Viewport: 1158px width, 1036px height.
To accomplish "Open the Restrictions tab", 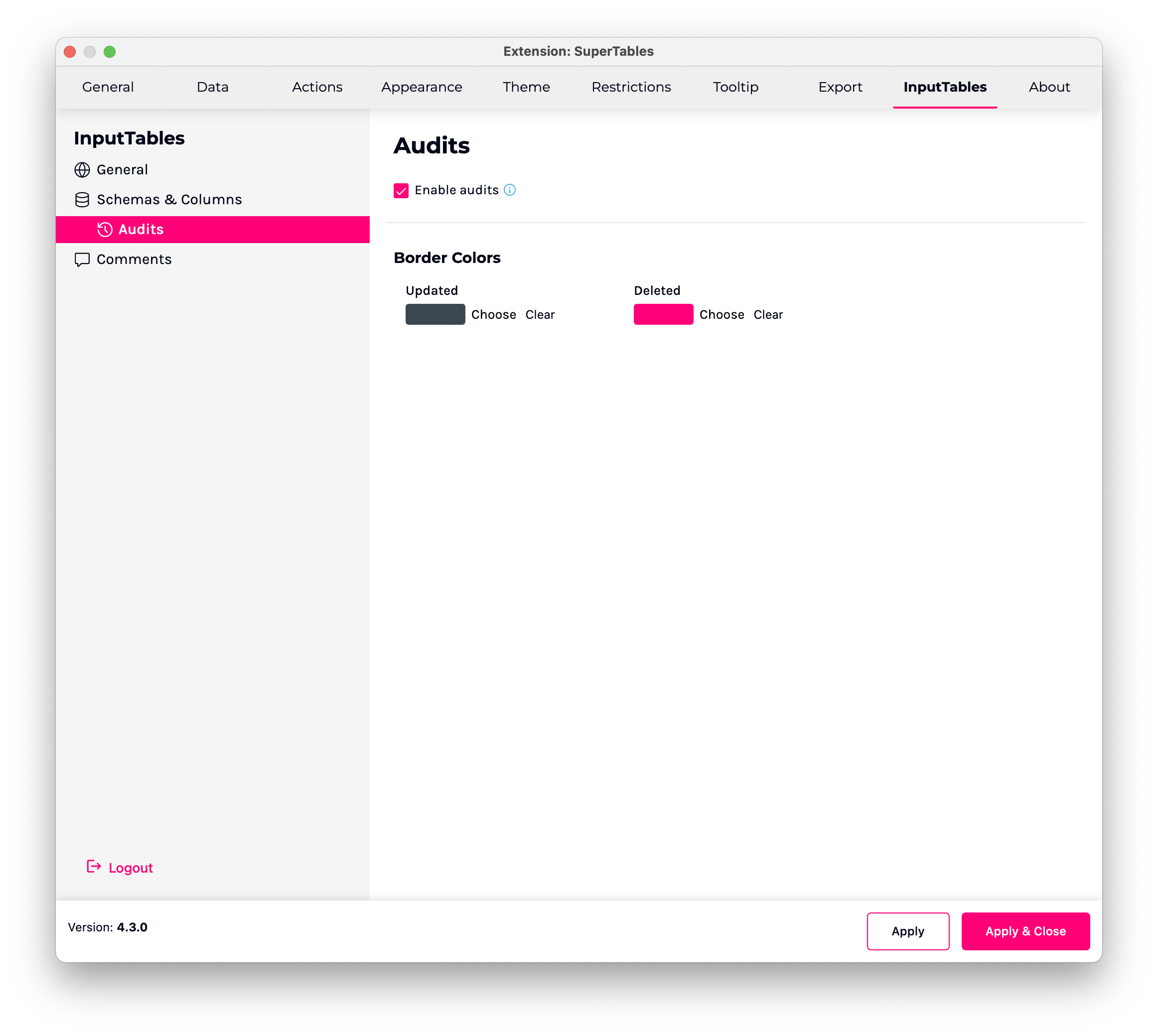I will pyautogui.click(x=631, y=87).
